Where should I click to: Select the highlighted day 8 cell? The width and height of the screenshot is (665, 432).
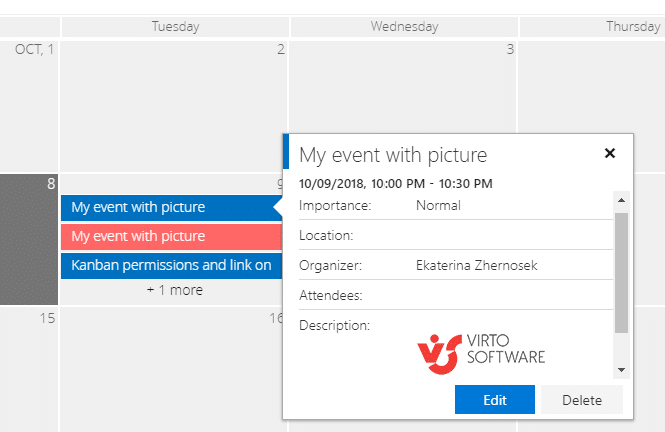29,239
